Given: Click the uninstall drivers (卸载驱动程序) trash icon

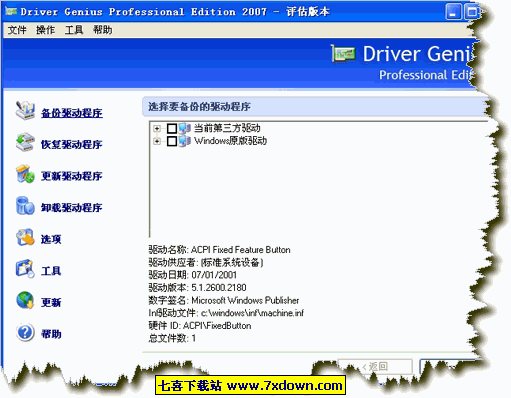Looking at the screenshot, I should pos(25,206).
